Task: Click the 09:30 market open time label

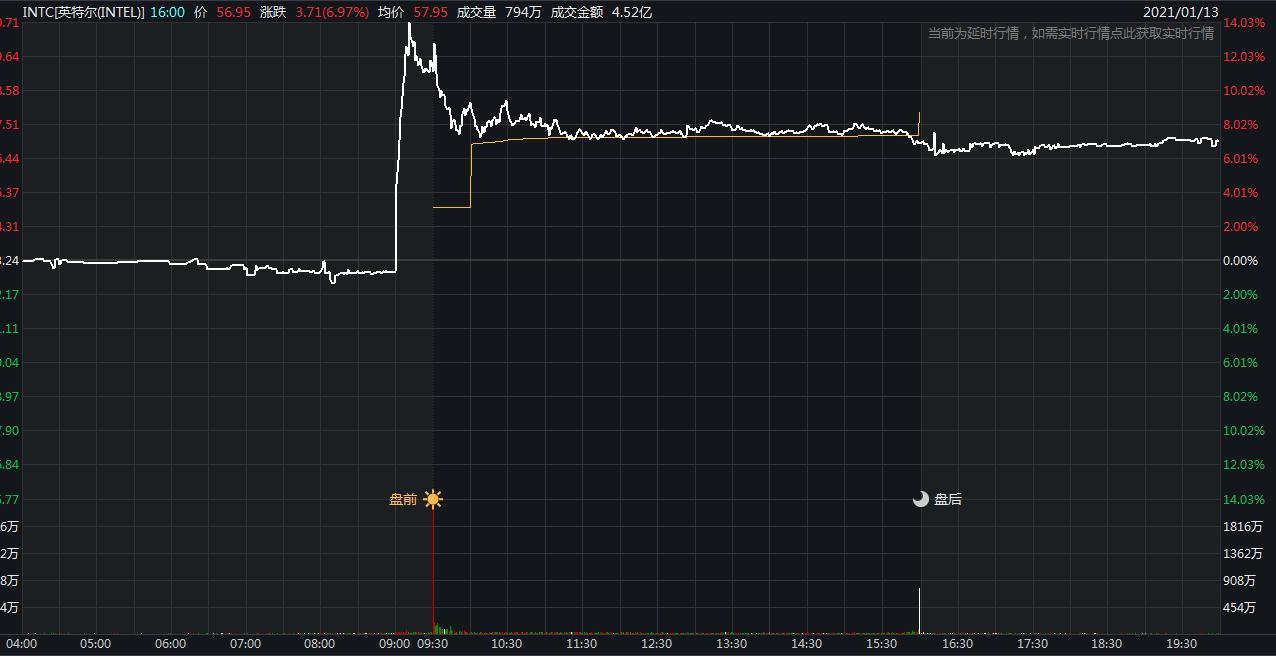Action: (x=432, y=644)
